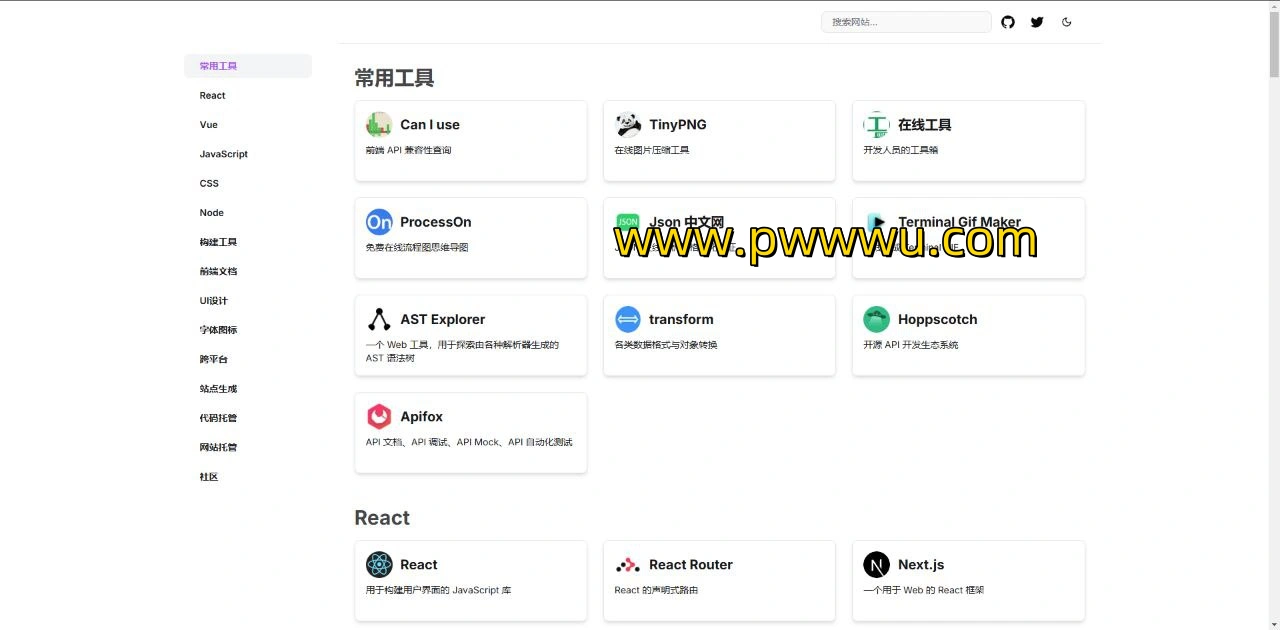Toggle dark mode moon icon
The width and height of the screenshot is (1280, 630).
tap(1067, 22)
